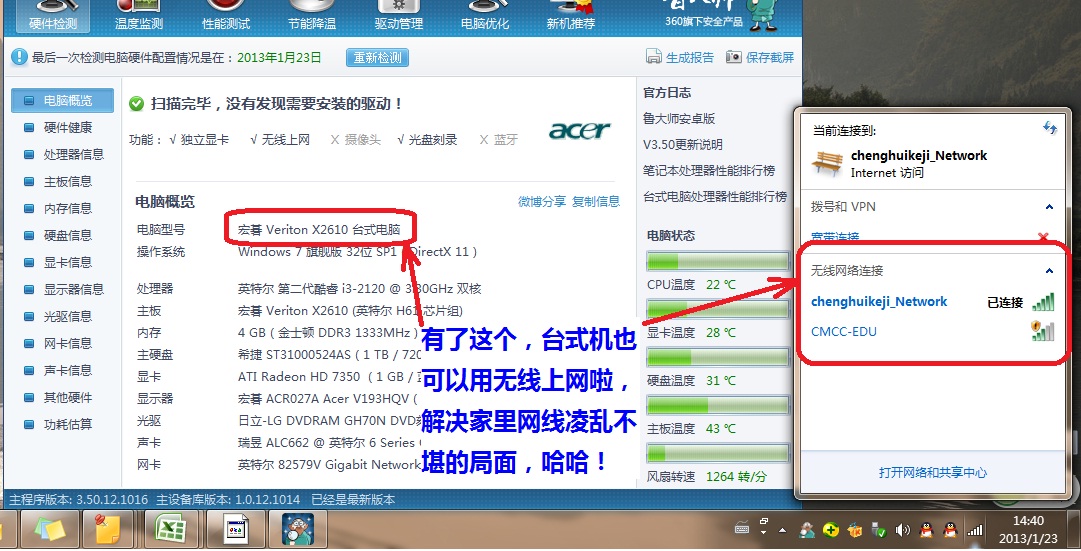
Task: Click the 显卡温度 28 ℃ reading
Action: click(x=720, y=332)
